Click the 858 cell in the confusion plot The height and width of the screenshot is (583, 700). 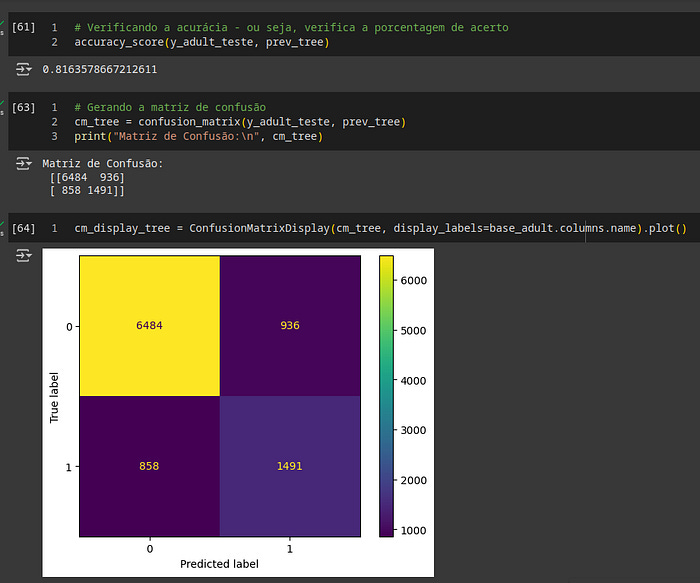click(x=150, y=466)
